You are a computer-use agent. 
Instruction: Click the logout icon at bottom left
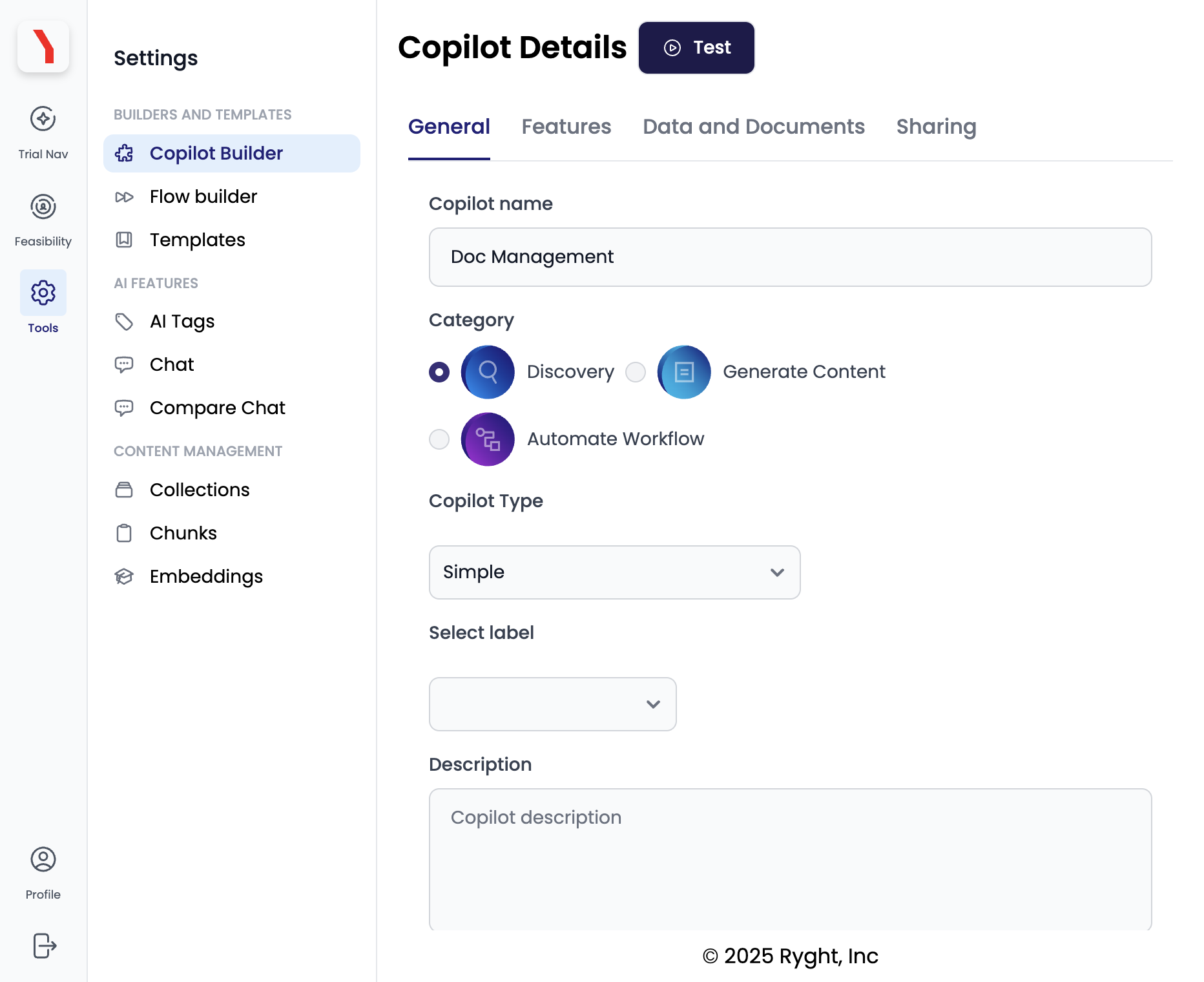point(44,946)
